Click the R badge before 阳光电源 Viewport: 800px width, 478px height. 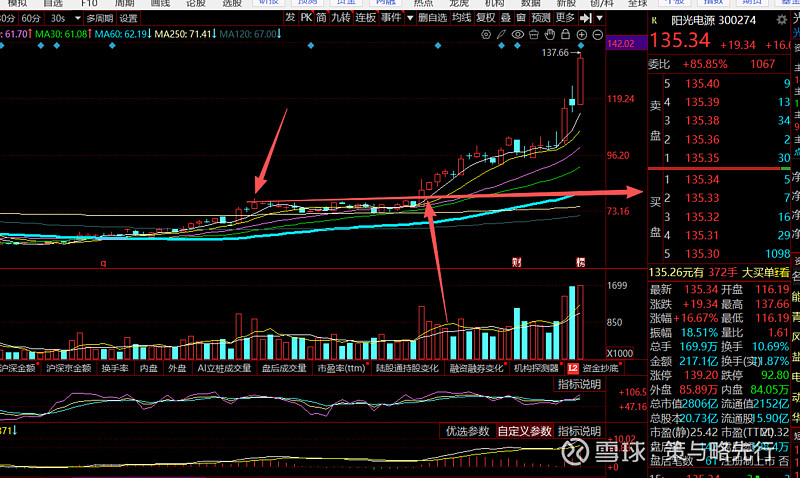(x=655, y=20)
